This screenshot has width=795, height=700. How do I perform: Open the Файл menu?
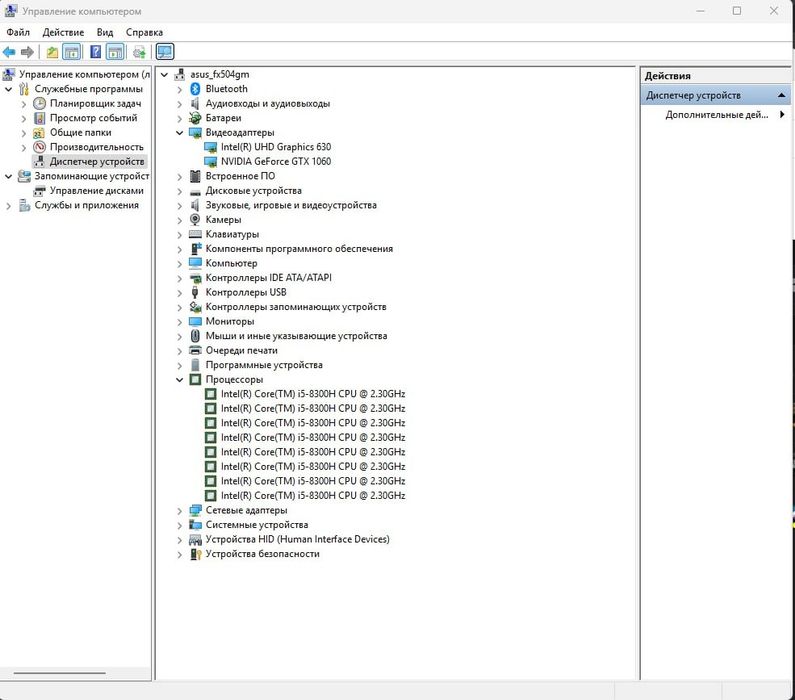pyautogui.click(x=18, y=32)
